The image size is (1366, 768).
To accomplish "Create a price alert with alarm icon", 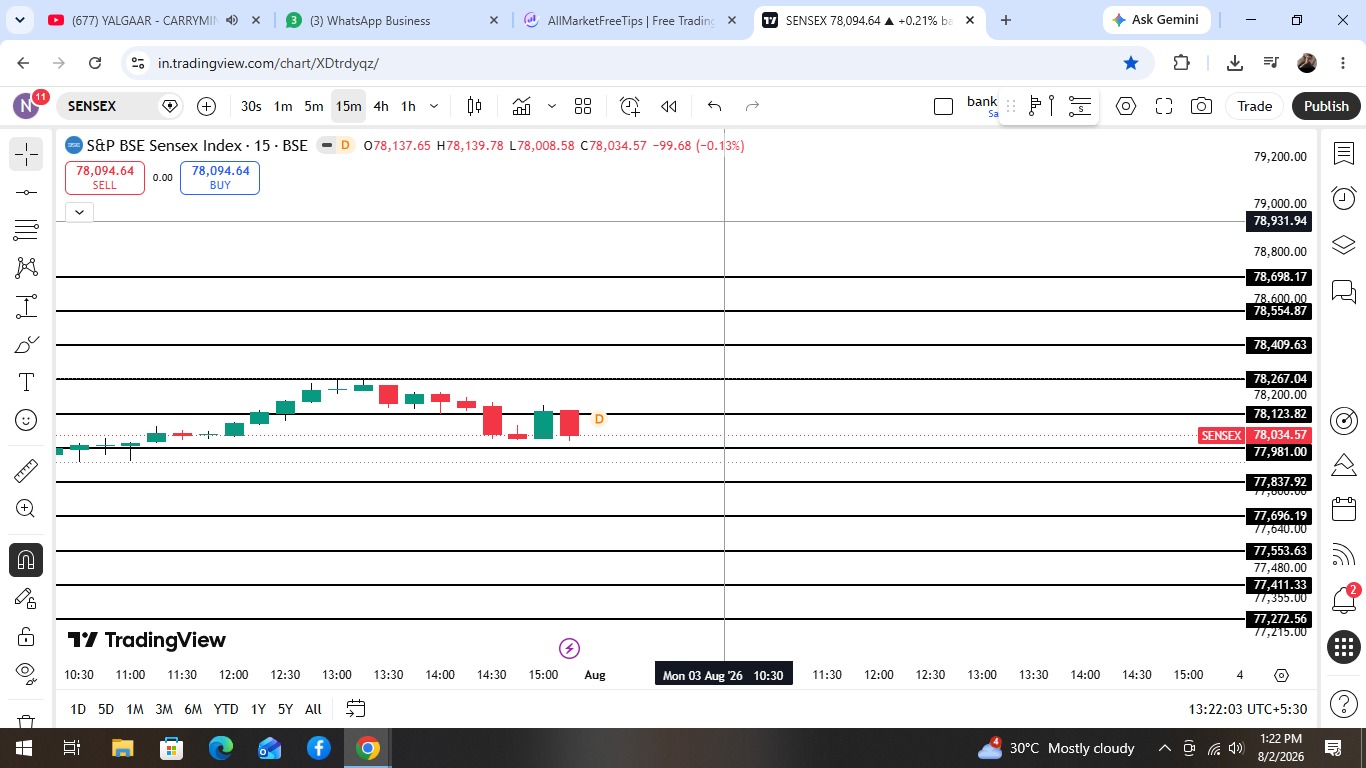I will click(629, 106).
